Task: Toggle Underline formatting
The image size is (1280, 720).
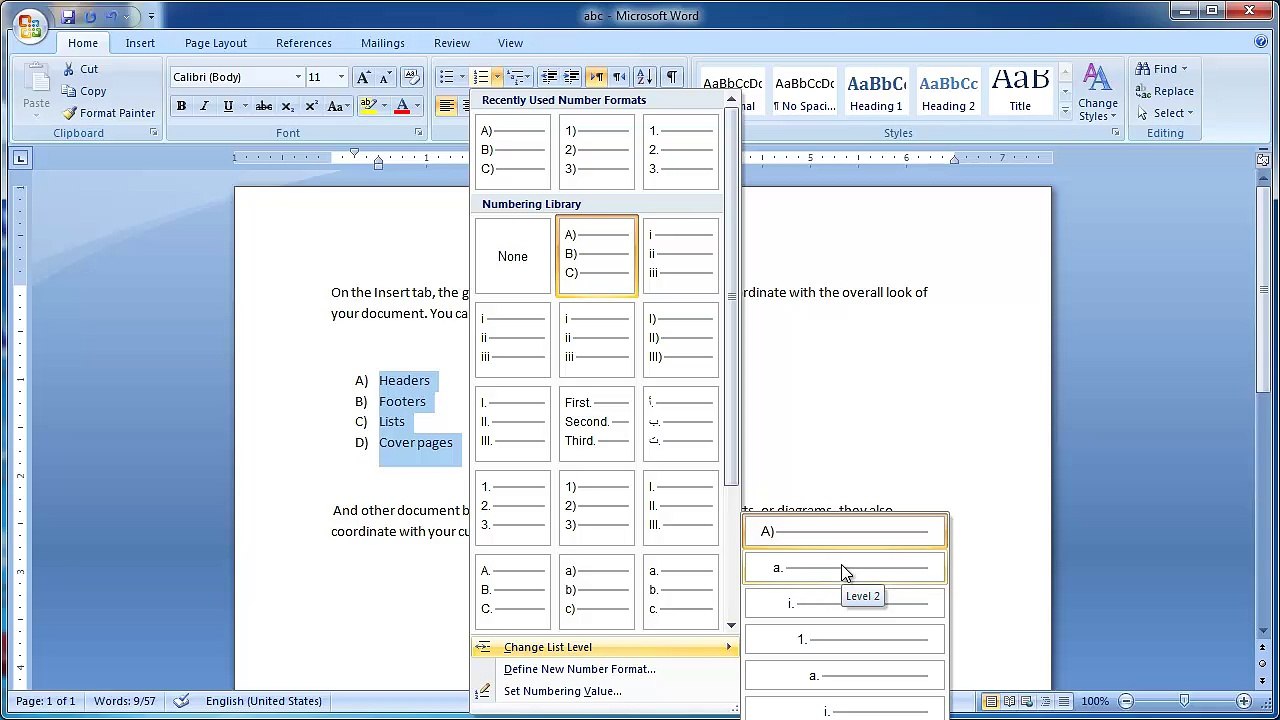Action: 228,106
